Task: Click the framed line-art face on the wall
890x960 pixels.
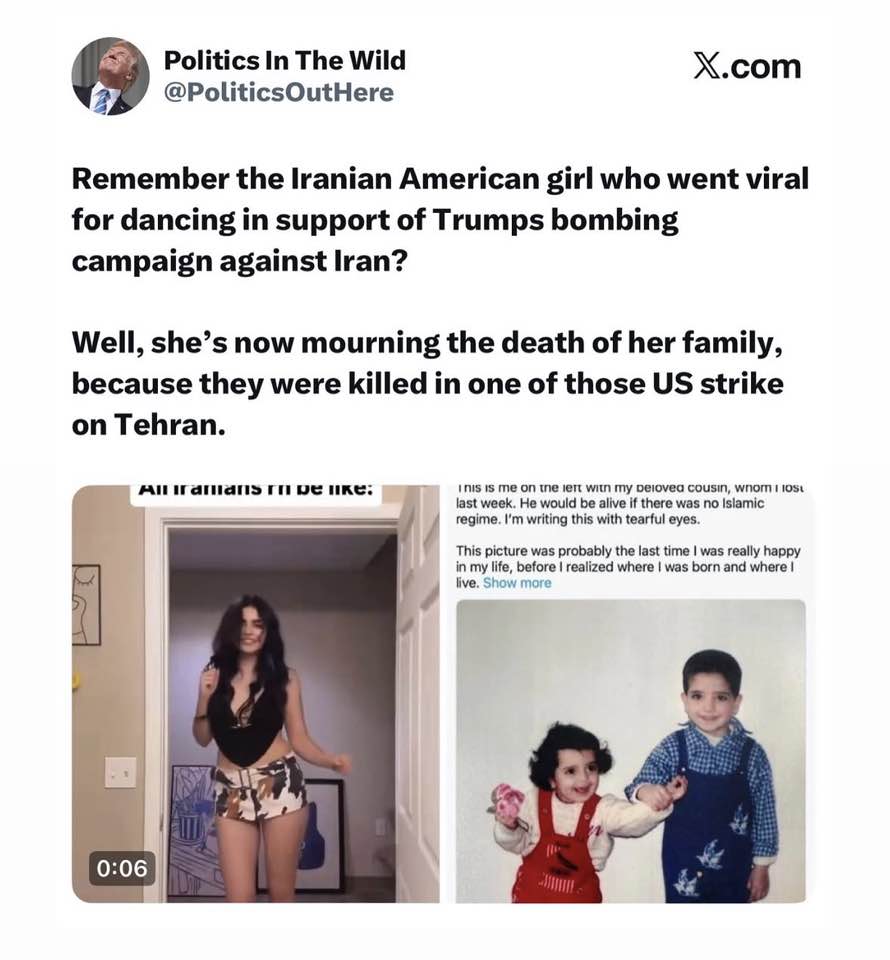Action: (86, 604)
